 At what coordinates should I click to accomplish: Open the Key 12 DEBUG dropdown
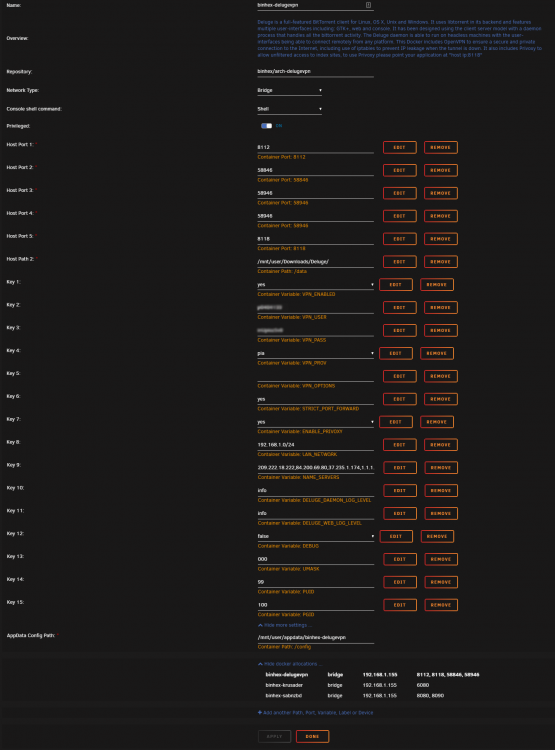[x=315, y=536]
